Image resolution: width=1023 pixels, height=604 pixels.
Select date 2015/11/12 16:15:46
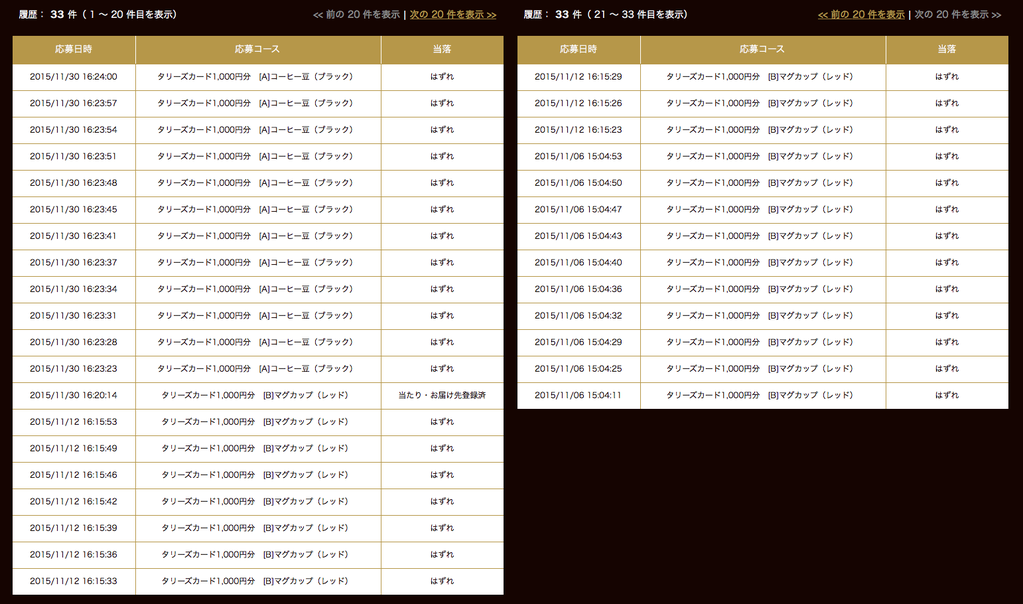coord(74,475)
